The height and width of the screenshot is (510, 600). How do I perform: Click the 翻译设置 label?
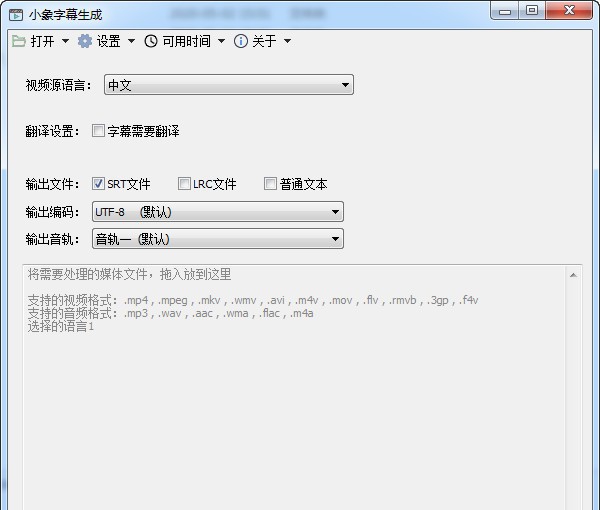[52, 131]
